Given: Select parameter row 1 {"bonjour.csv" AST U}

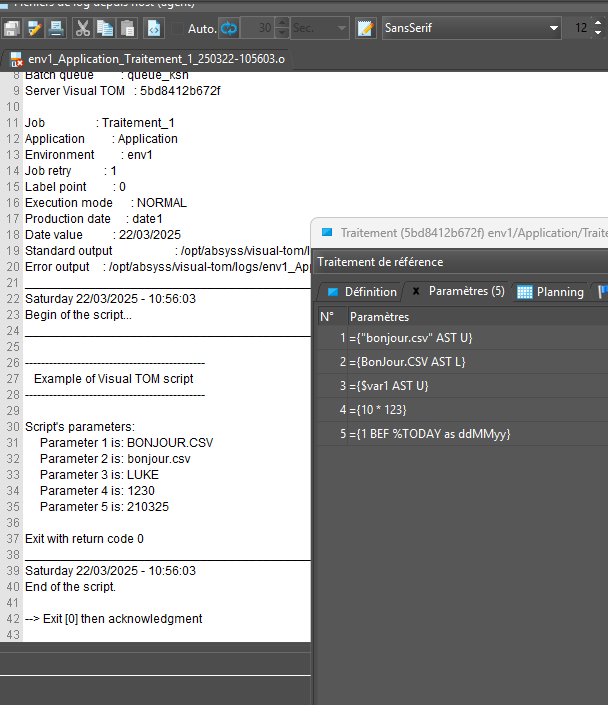Looking at the screenshot, I should point(463,338).
